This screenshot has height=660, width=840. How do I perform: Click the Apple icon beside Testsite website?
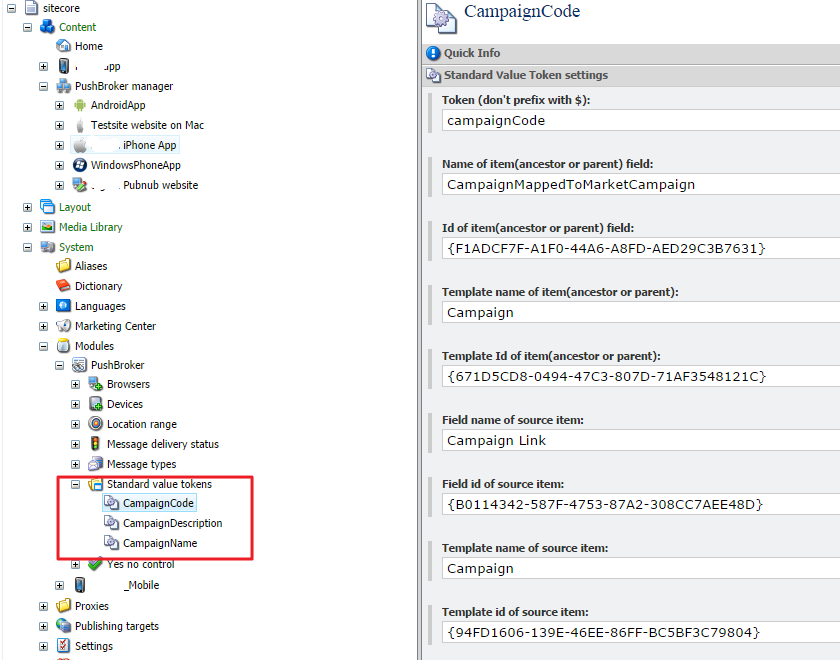click(x=80, y=125)
